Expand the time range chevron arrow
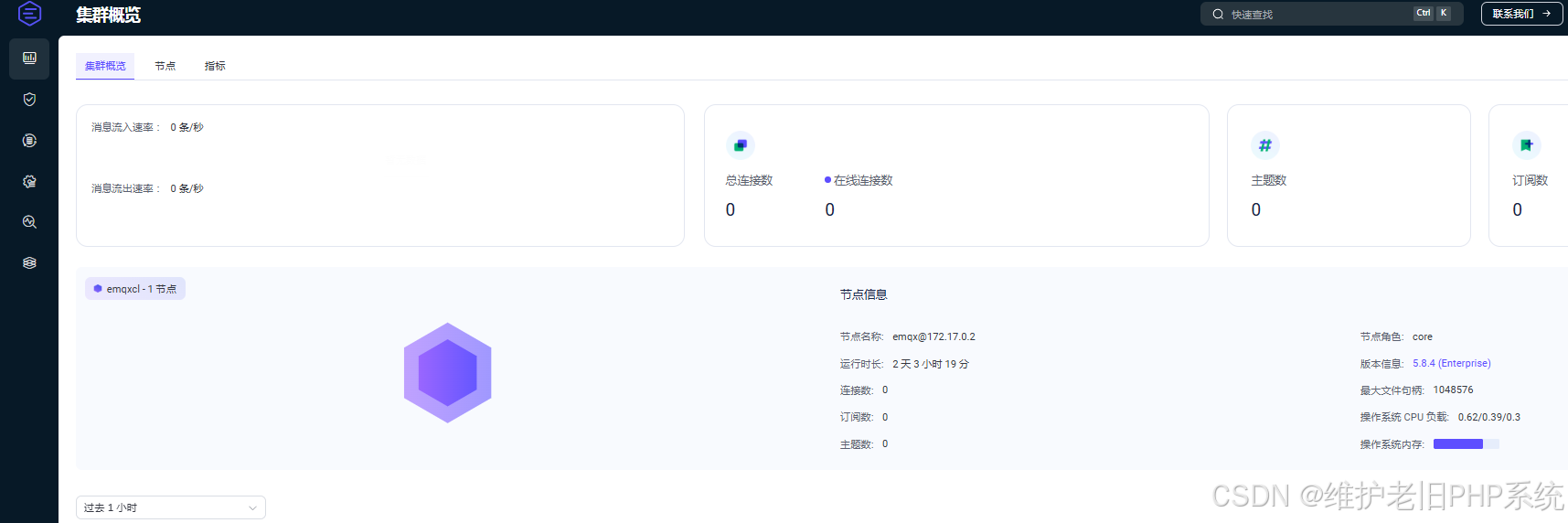 coord(252,508)
